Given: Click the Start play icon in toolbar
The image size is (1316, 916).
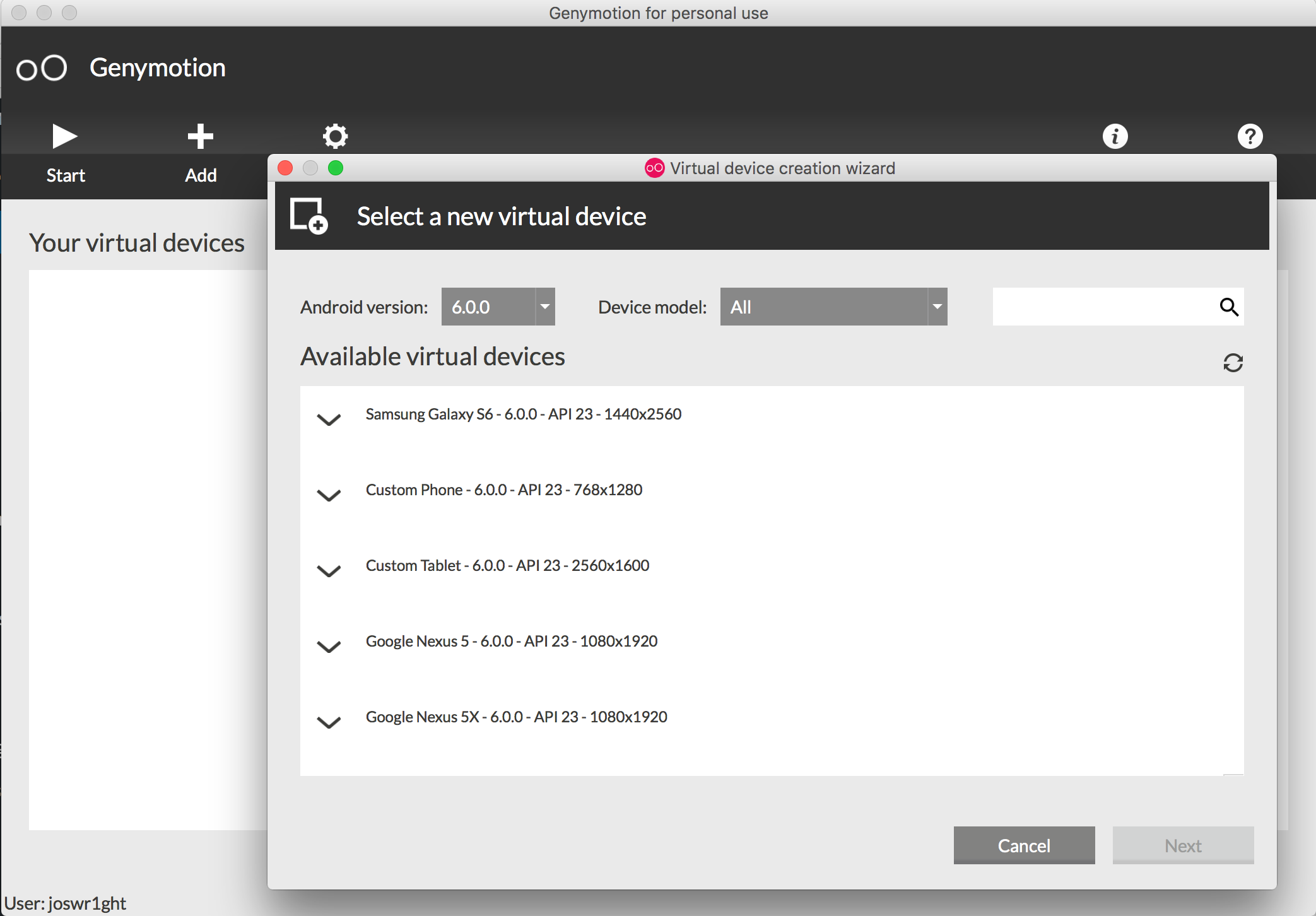Looking at the screenshot, I should click(64, 136).
